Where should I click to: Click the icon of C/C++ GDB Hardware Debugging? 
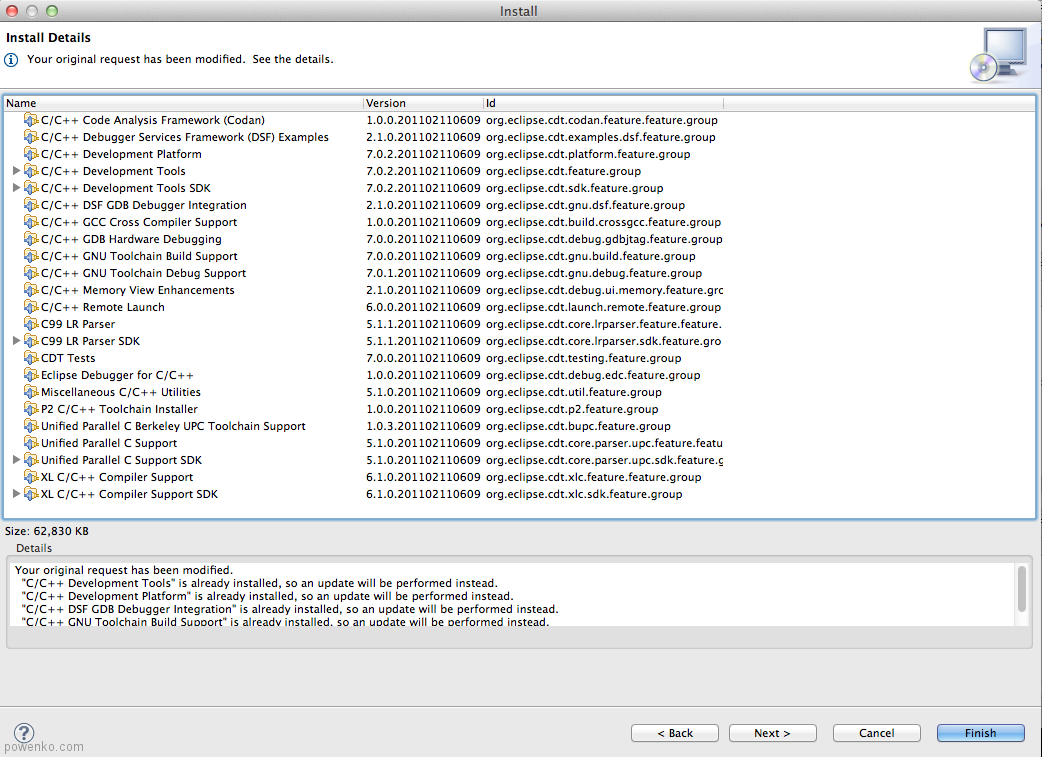coord(31,239)
